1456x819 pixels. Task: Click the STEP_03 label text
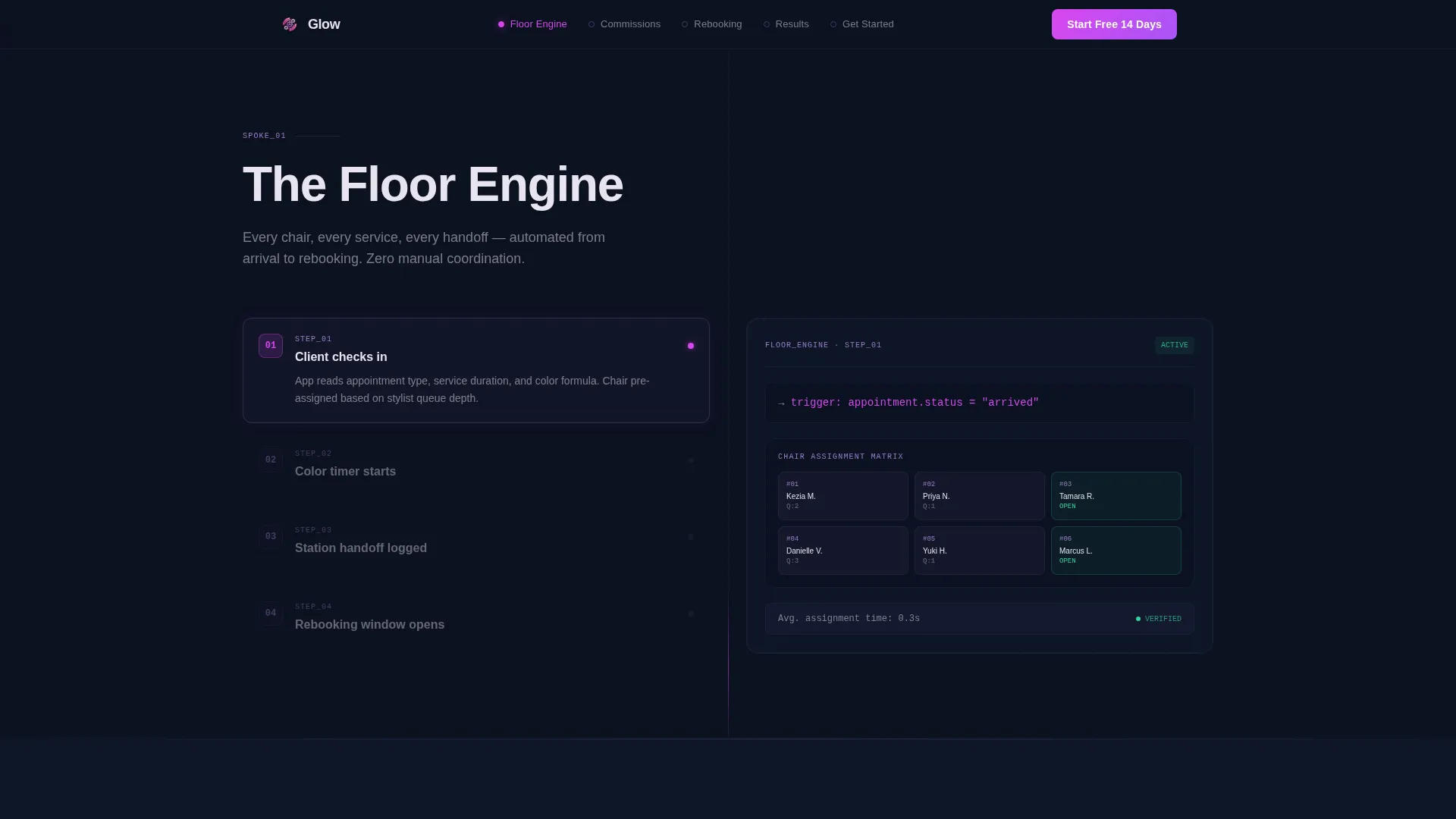point(313,530)
